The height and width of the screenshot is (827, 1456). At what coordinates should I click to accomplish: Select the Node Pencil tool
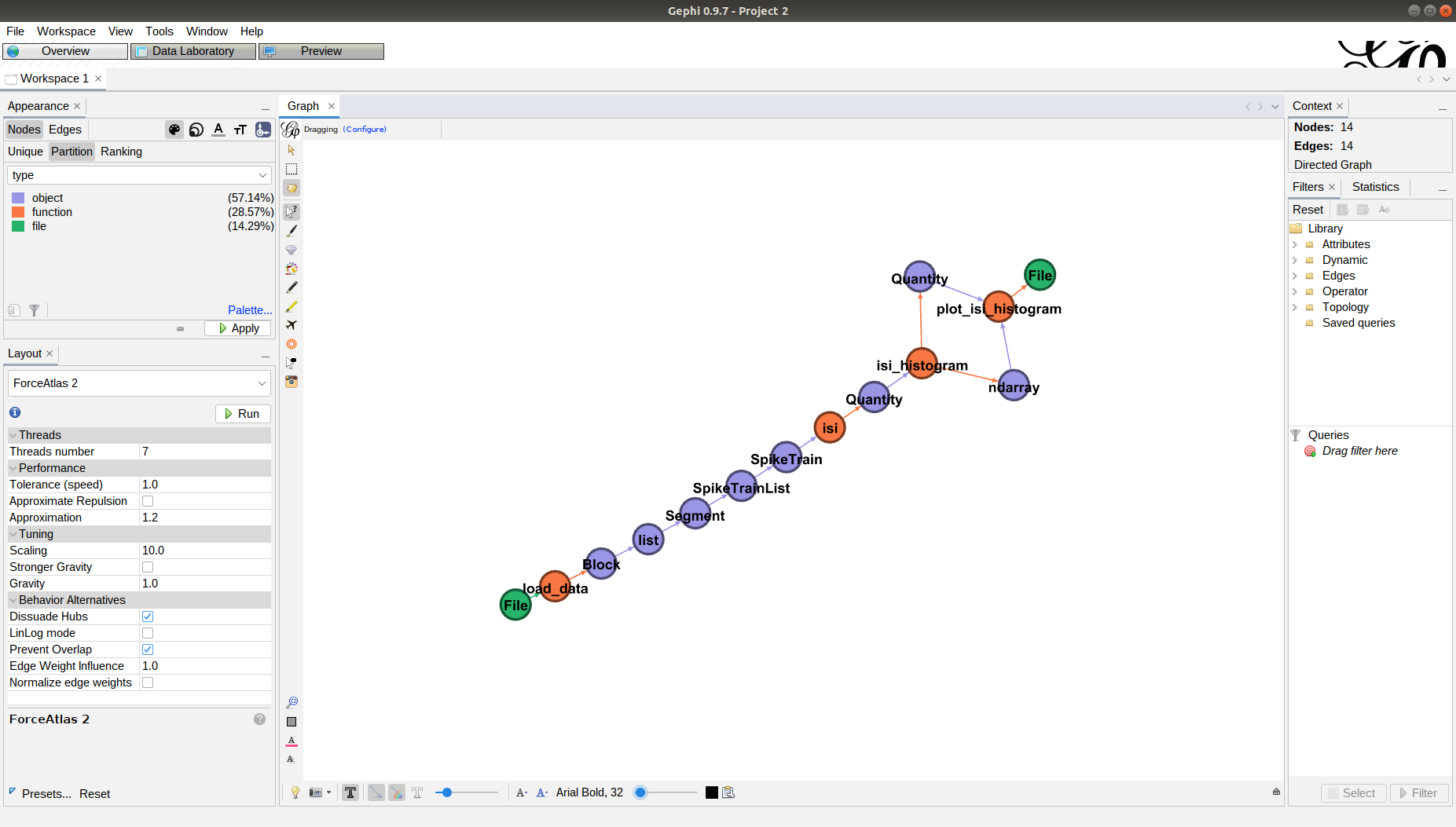pyautogui.click(x=292, y=287)
